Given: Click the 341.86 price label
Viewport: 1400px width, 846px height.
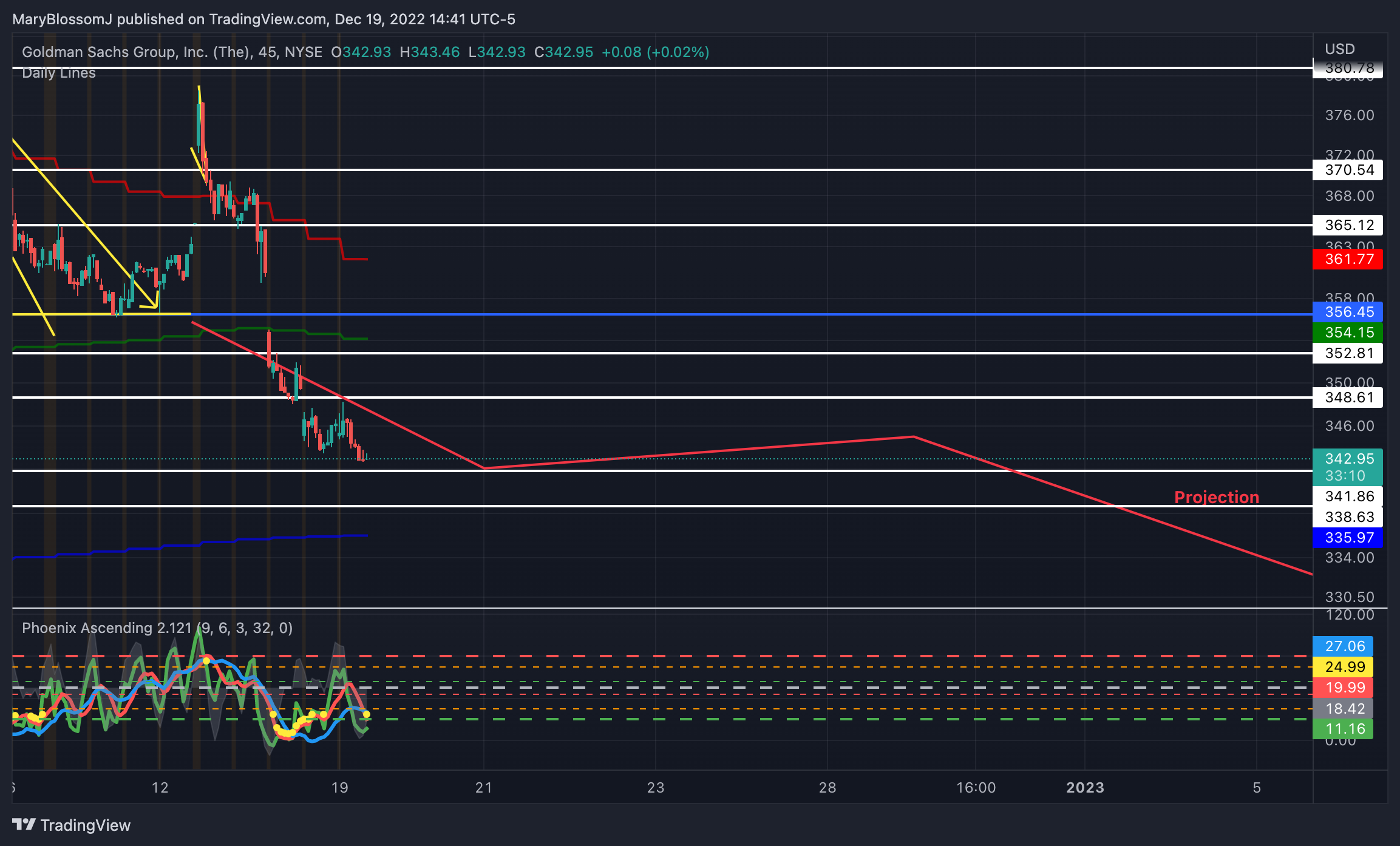Looking at the screenshot, I should (x=1347, y=496).
